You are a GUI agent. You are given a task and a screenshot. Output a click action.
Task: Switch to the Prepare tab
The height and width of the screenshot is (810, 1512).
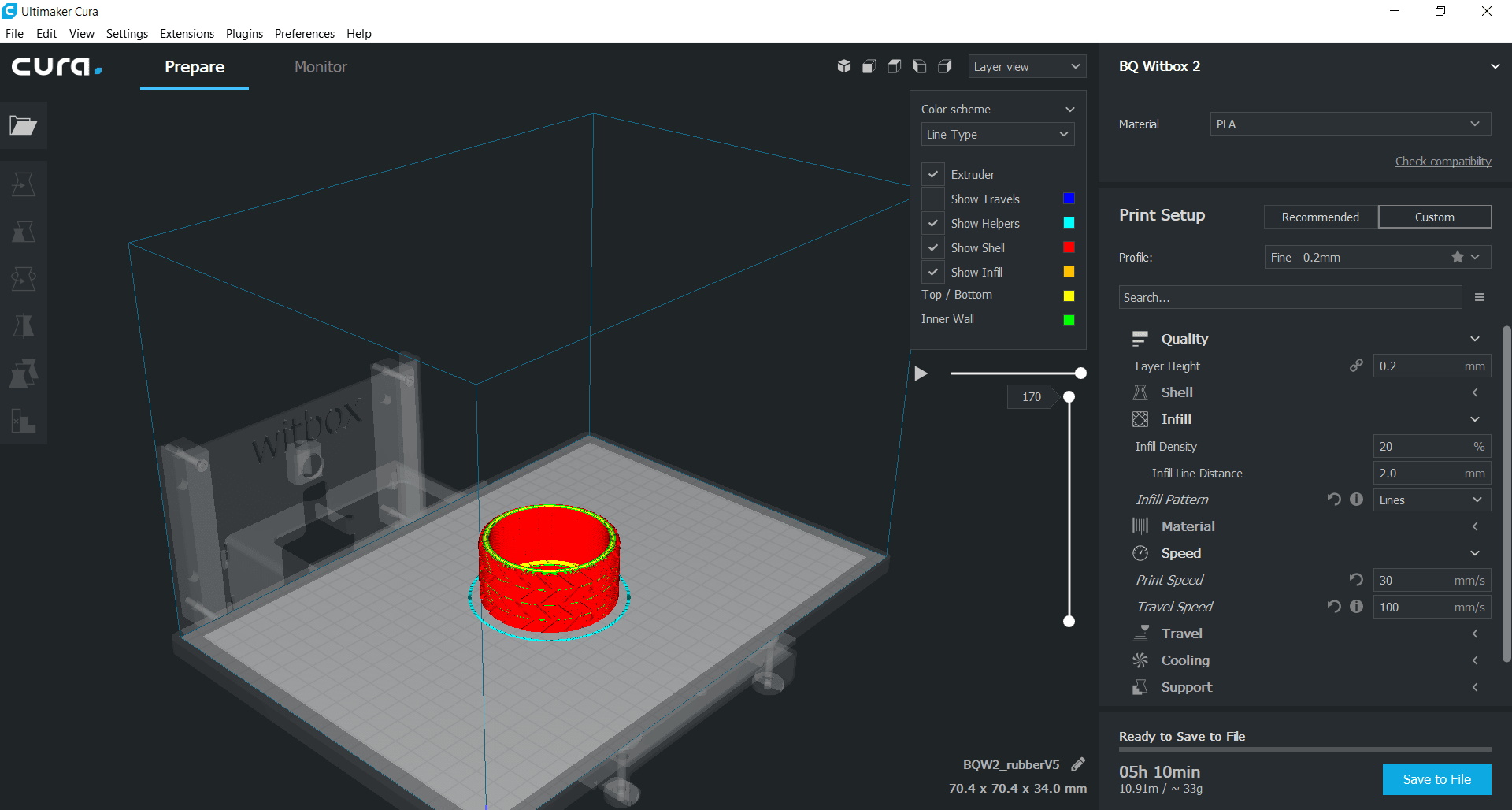(x=195, y=67)
